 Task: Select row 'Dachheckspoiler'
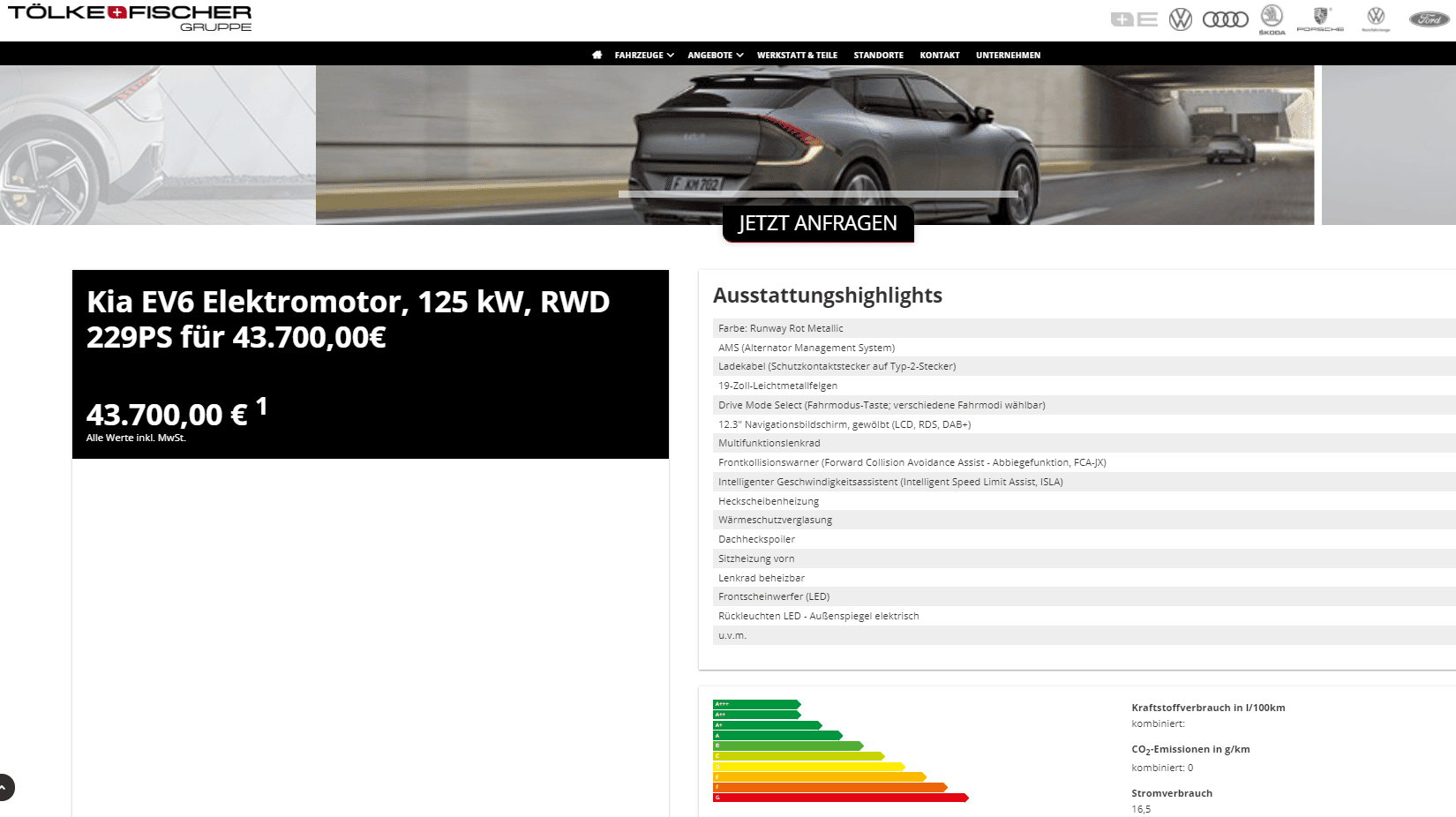pos(1084,539)
